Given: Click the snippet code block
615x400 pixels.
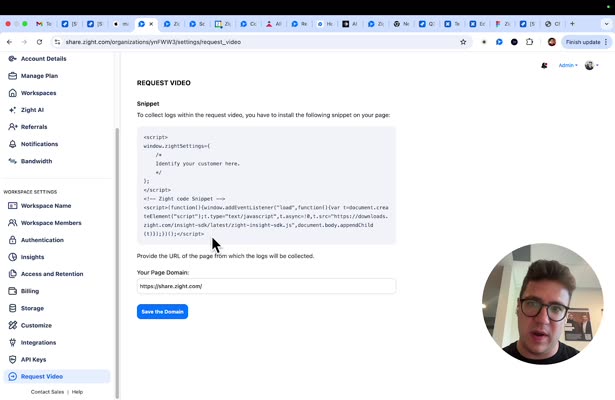Looking at the screenshot, I should (x=266, y=185).
